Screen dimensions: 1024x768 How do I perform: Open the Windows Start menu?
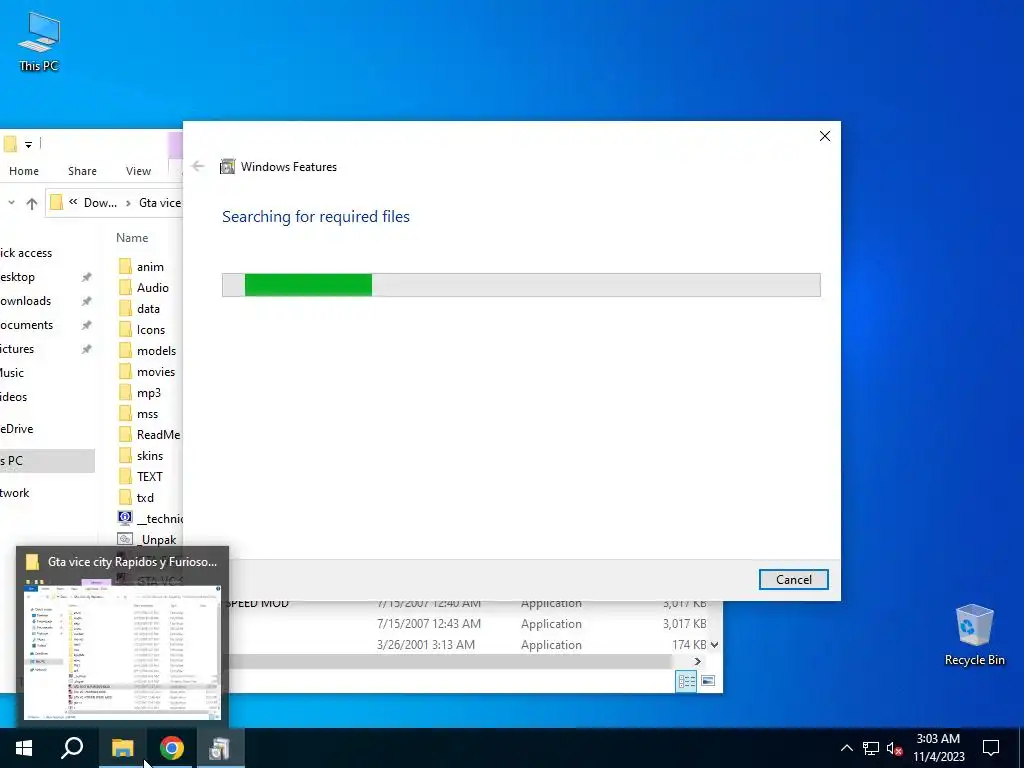click(x=24, y=748)
